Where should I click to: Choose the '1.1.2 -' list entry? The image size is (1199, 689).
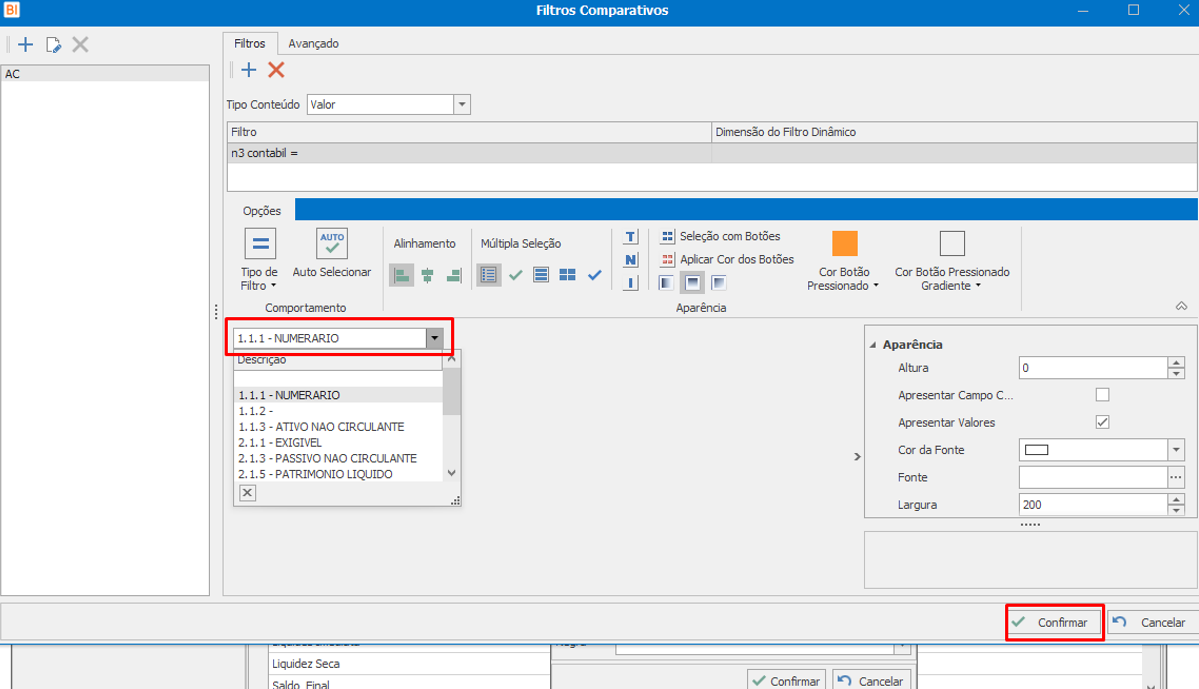click(338, 411)
